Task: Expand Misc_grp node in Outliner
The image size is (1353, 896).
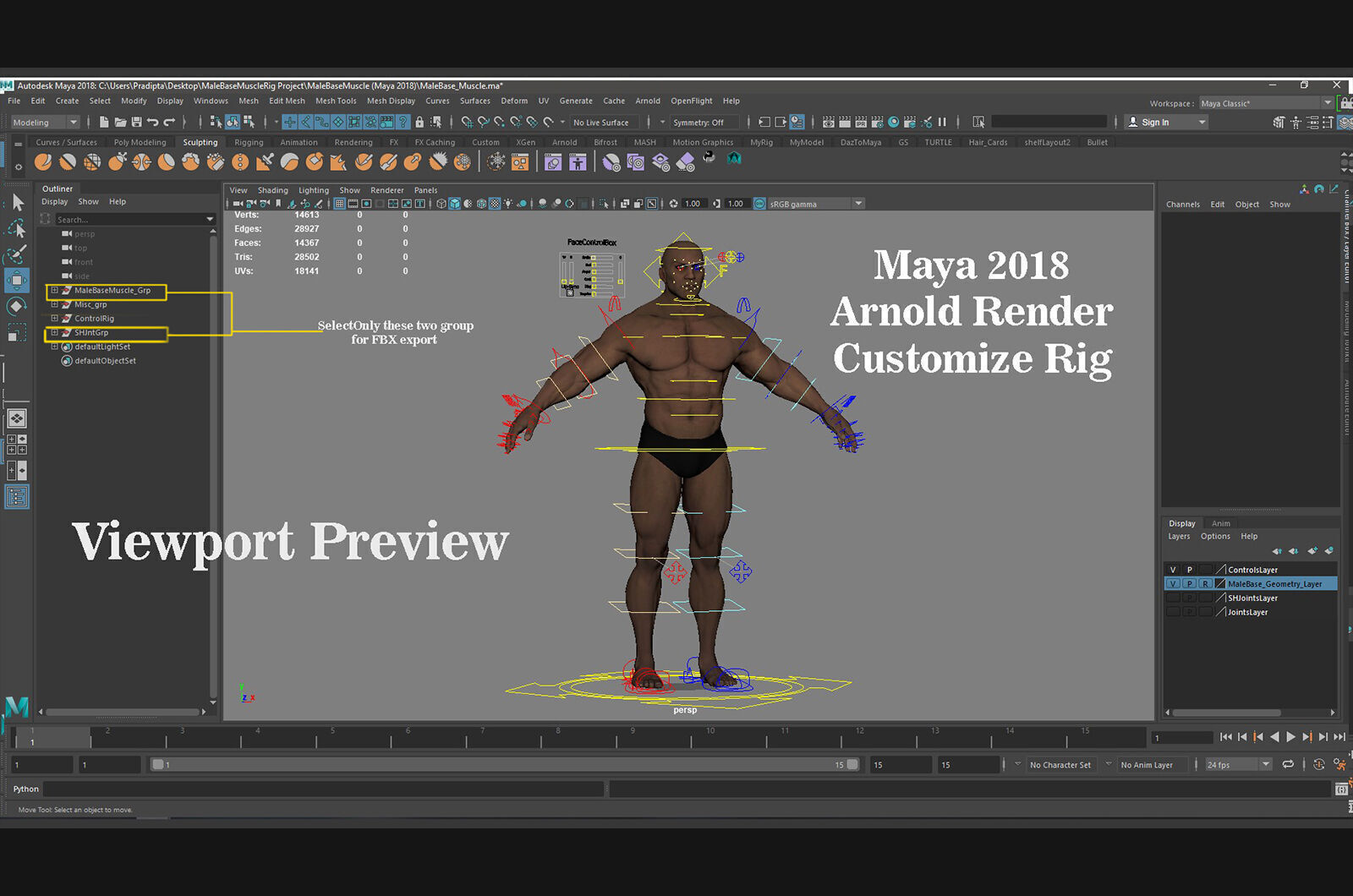Action: click(54, 304)
